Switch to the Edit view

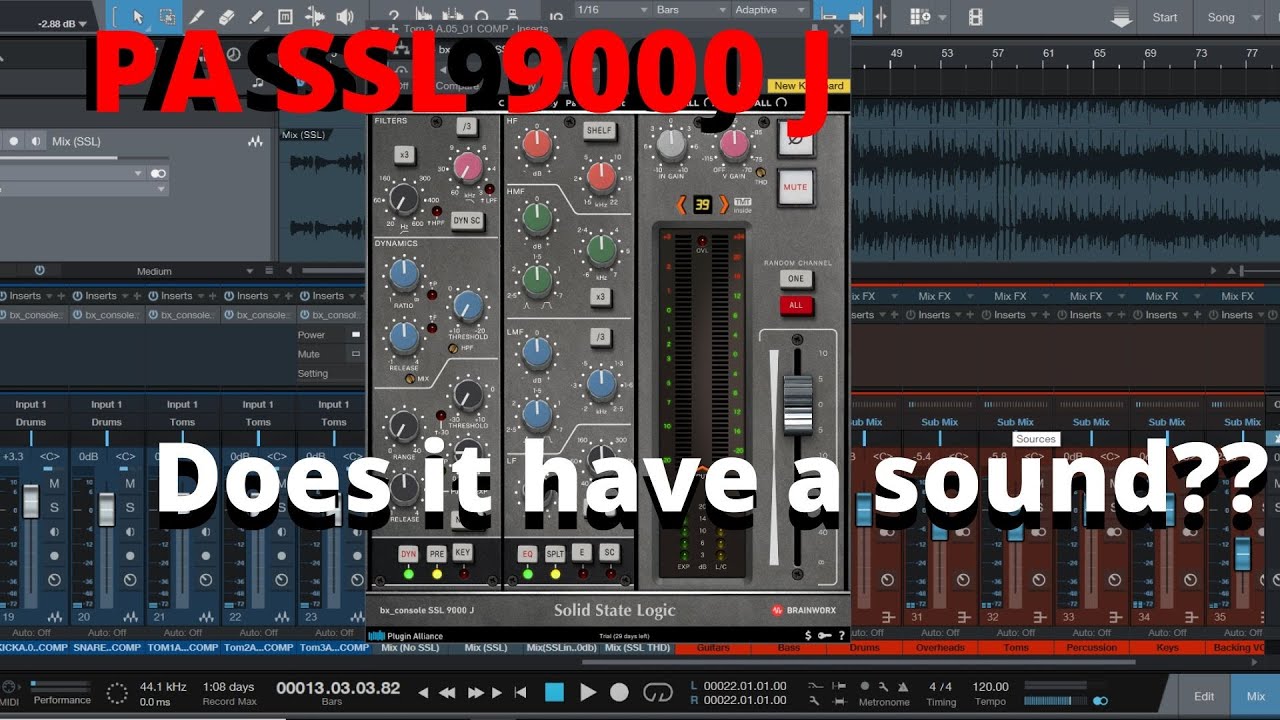tap(1204, 696)
